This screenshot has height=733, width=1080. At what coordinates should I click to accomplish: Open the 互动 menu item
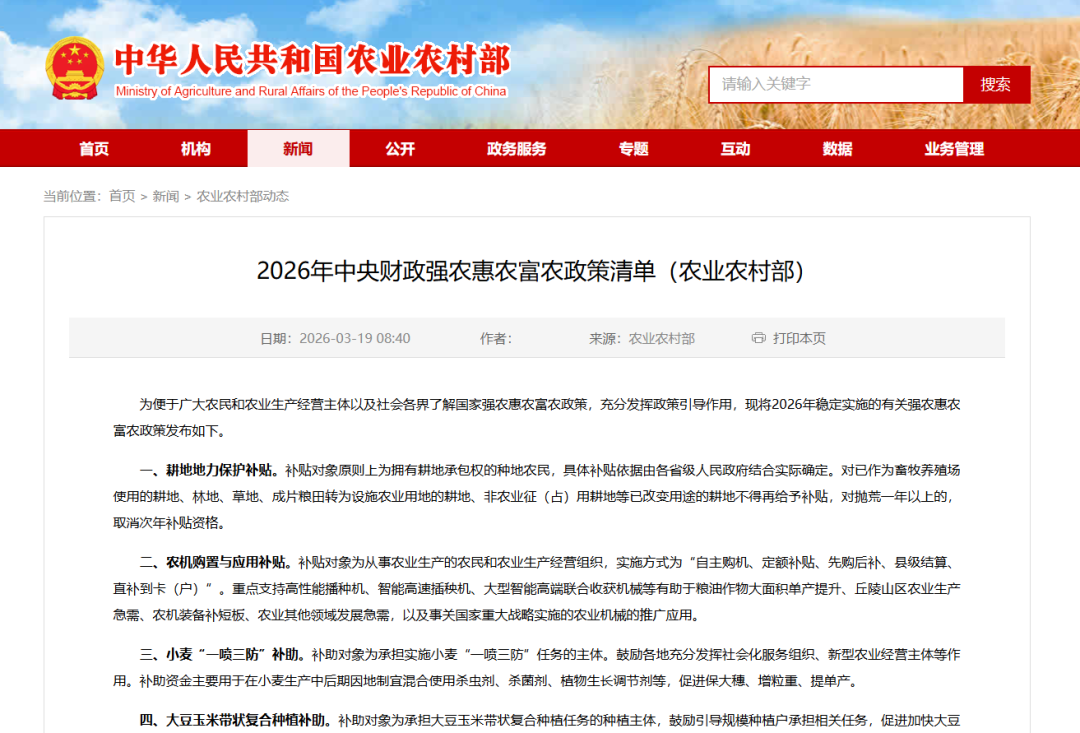point(735,149)
